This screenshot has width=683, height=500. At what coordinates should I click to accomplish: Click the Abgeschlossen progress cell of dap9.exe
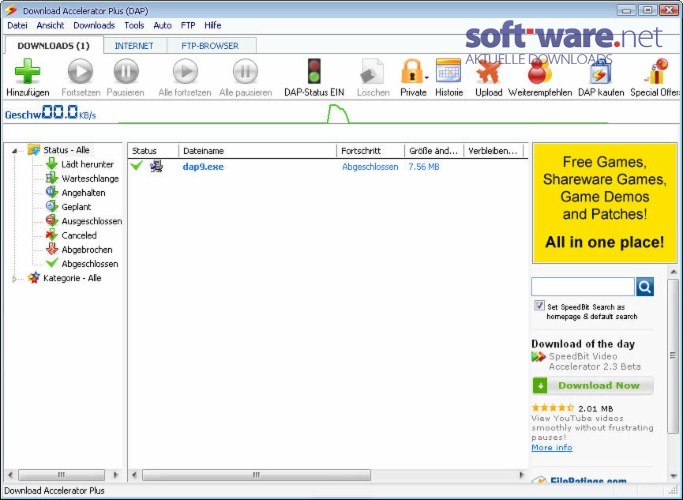[x=370, y=167]
